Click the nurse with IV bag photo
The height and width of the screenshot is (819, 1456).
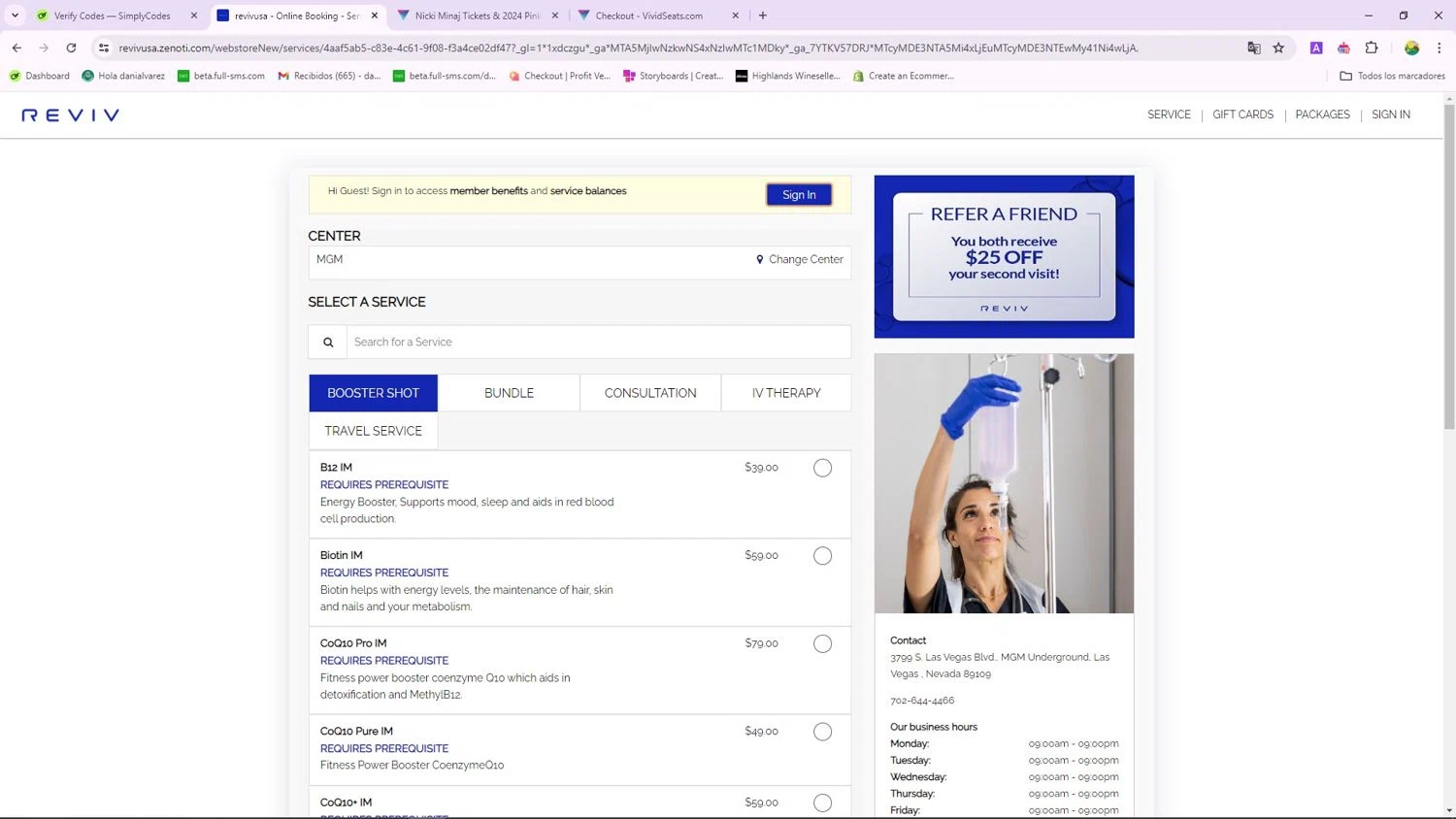pyautogui.click(x=1004, y=483)
